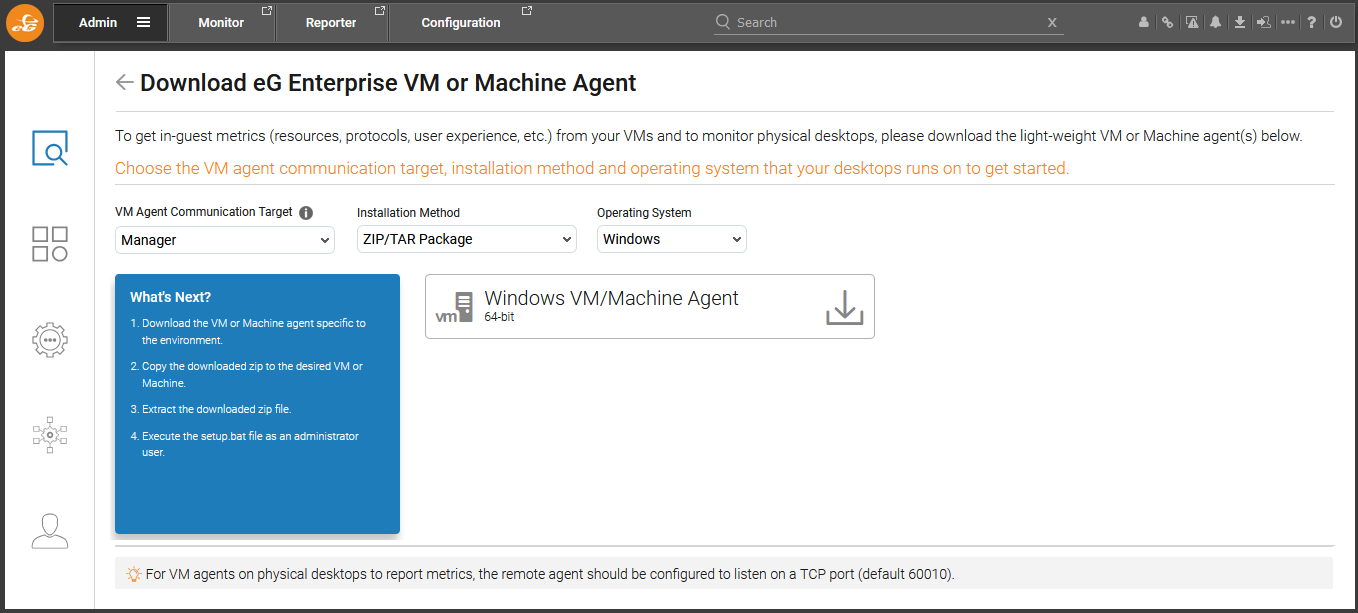
Task: Open the components shapes sidebar icon
Action: tap(50, 244)
